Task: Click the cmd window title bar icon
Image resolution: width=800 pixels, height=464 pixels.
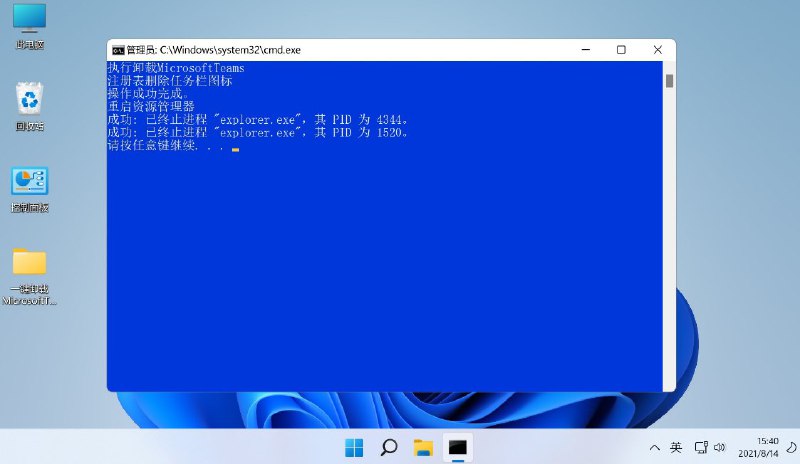Action: (x=118, y=50)
